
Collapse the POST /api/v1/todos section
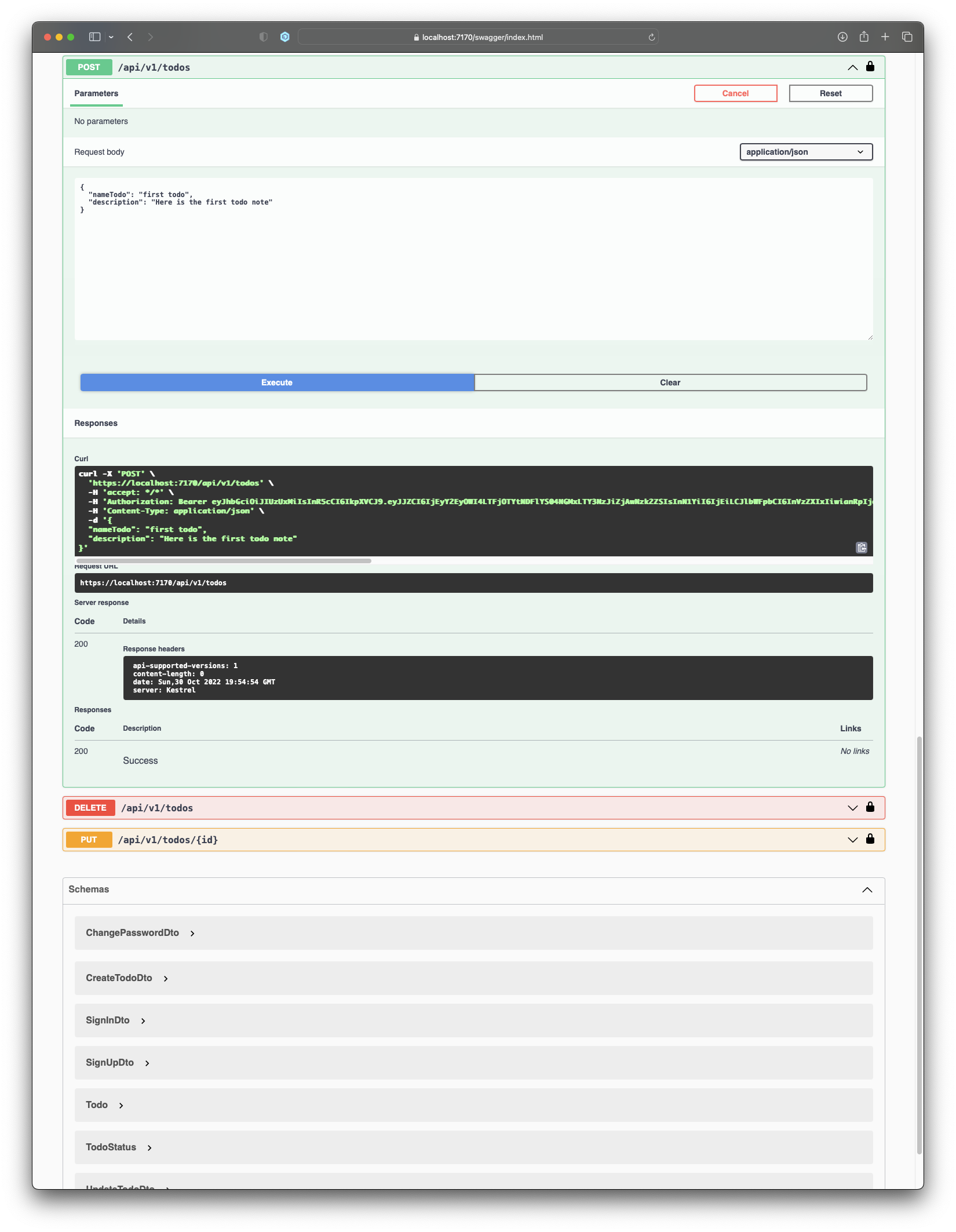[x=852, y=67]
